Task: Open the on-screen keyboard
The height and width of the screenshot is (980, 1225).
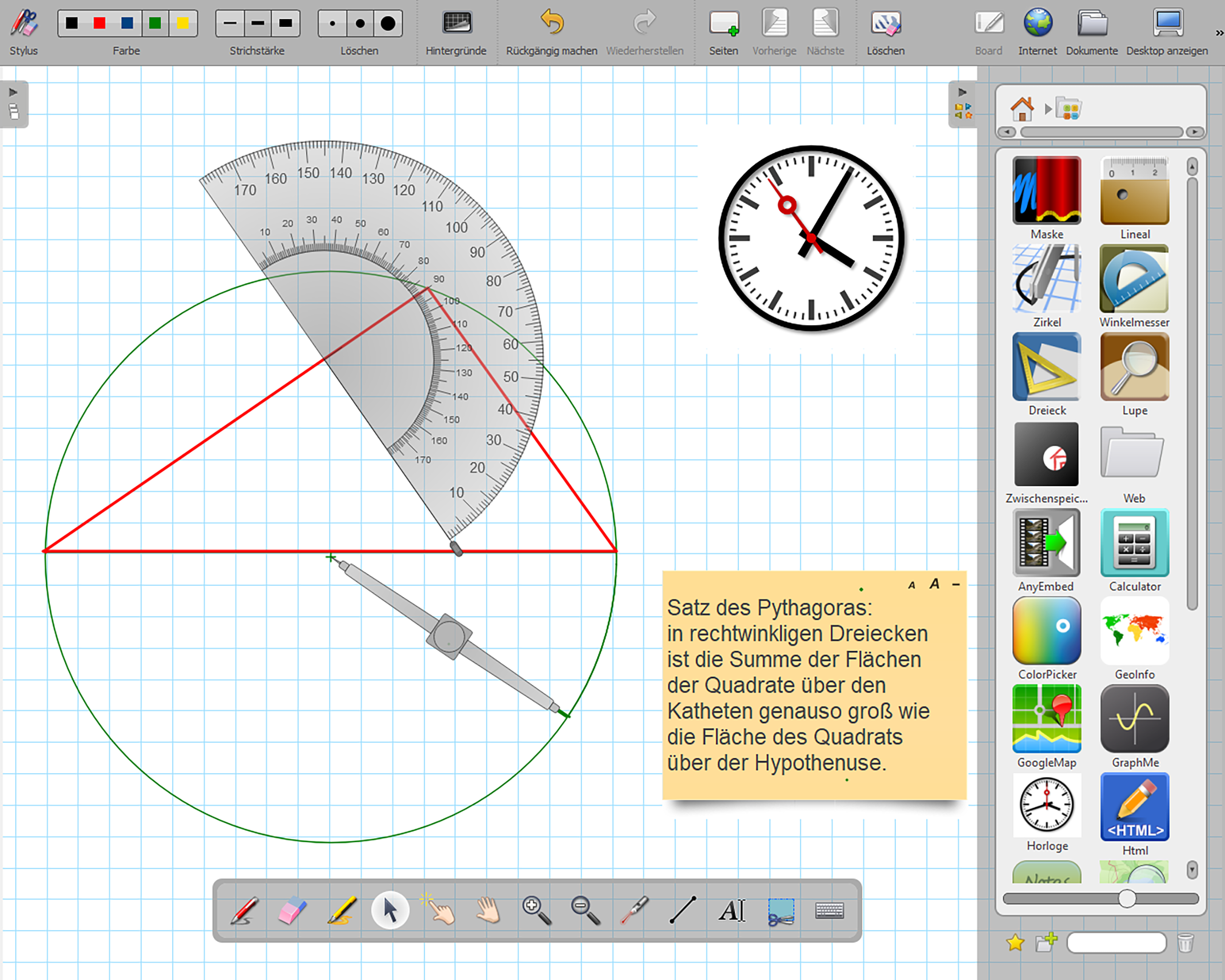Action: [x=830, y=911]
